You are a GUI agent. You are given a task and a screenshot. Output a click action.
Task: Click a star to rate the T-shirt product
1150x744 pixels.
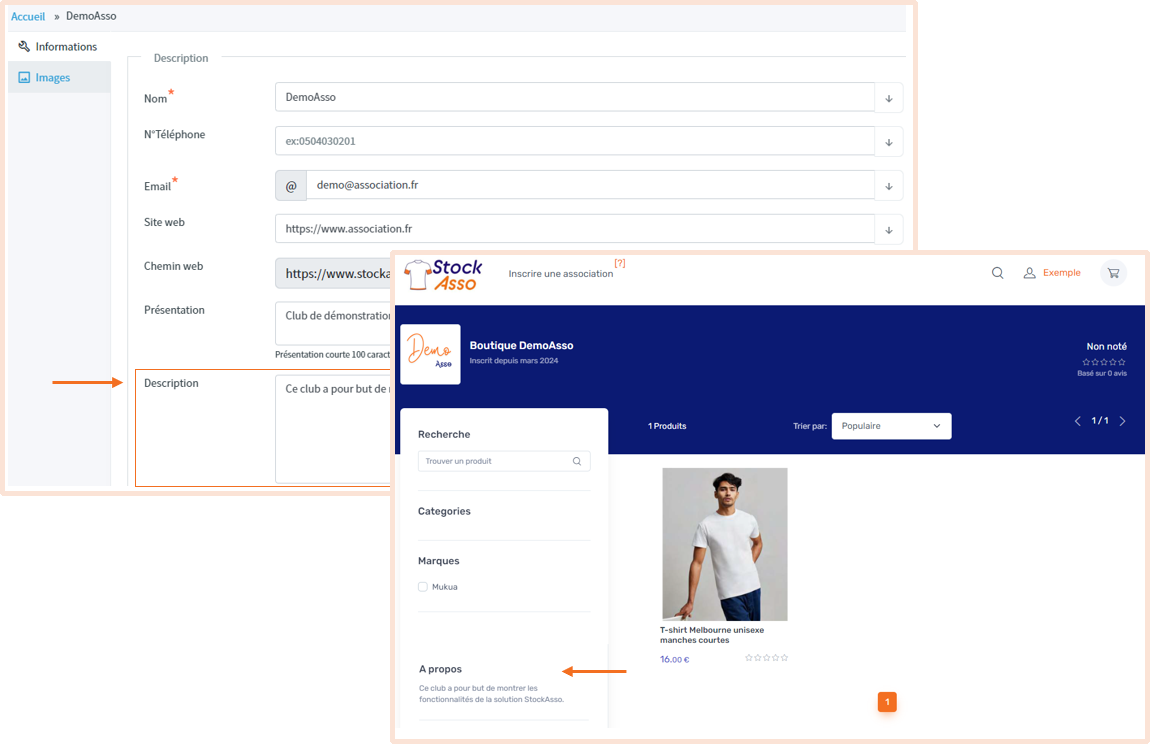[766, 658]
